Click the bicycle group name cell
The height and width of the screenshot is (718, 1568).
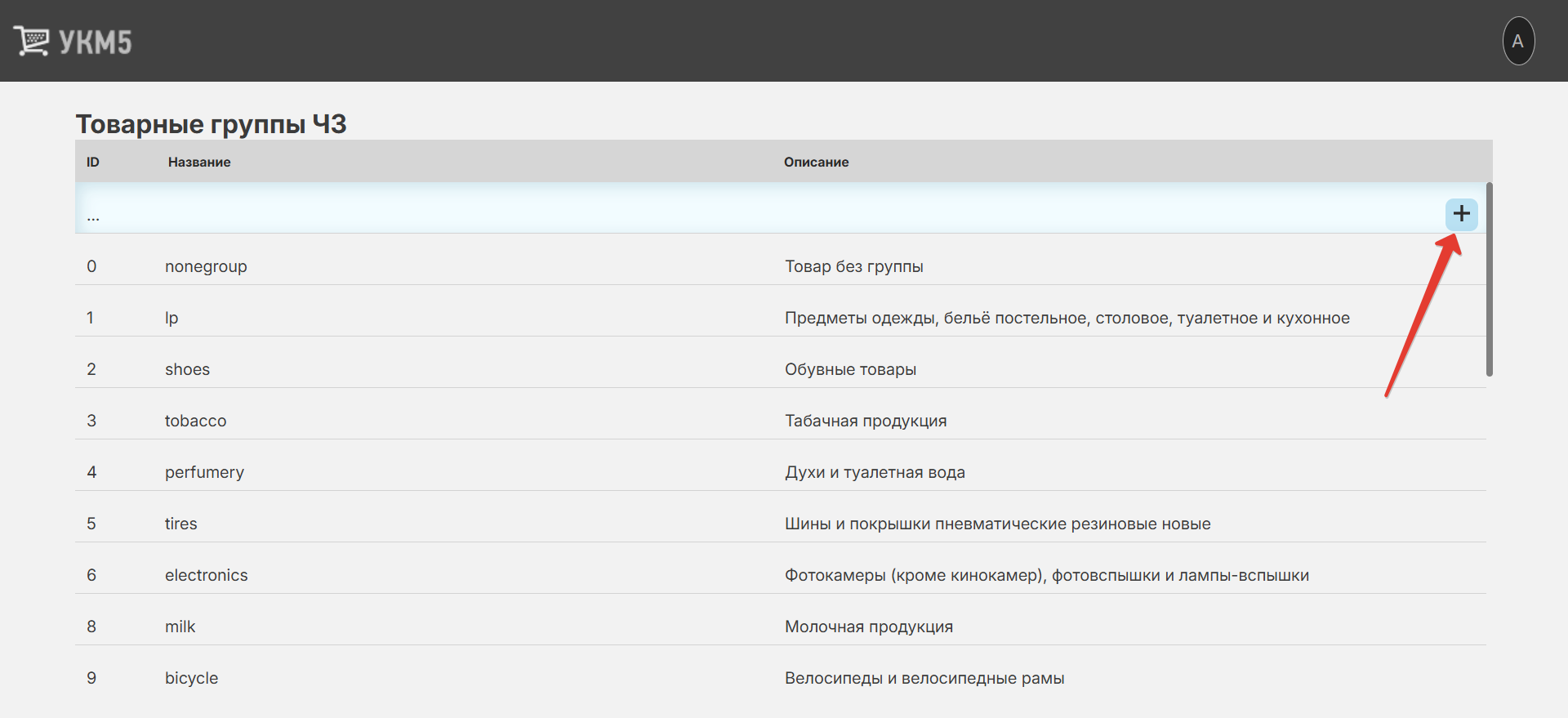point(191,678)
